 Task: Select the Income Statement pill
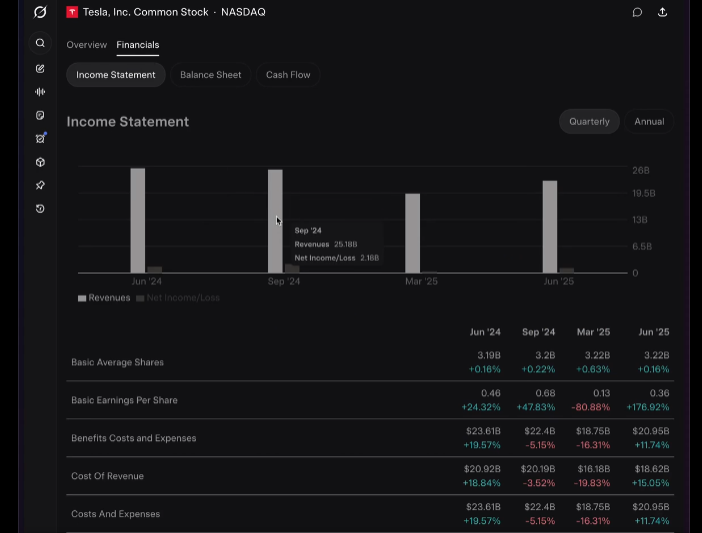pos(116,75)
